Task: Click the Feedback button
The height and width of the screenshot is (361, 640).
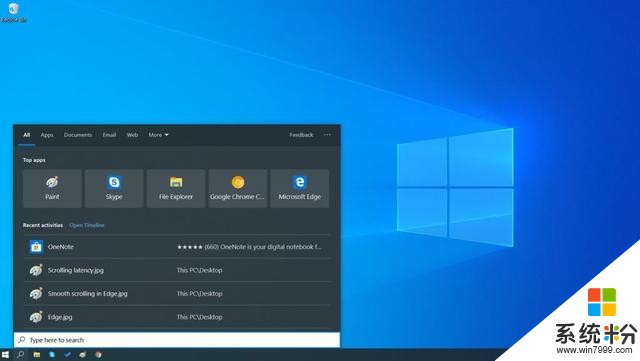Action: 301,135
